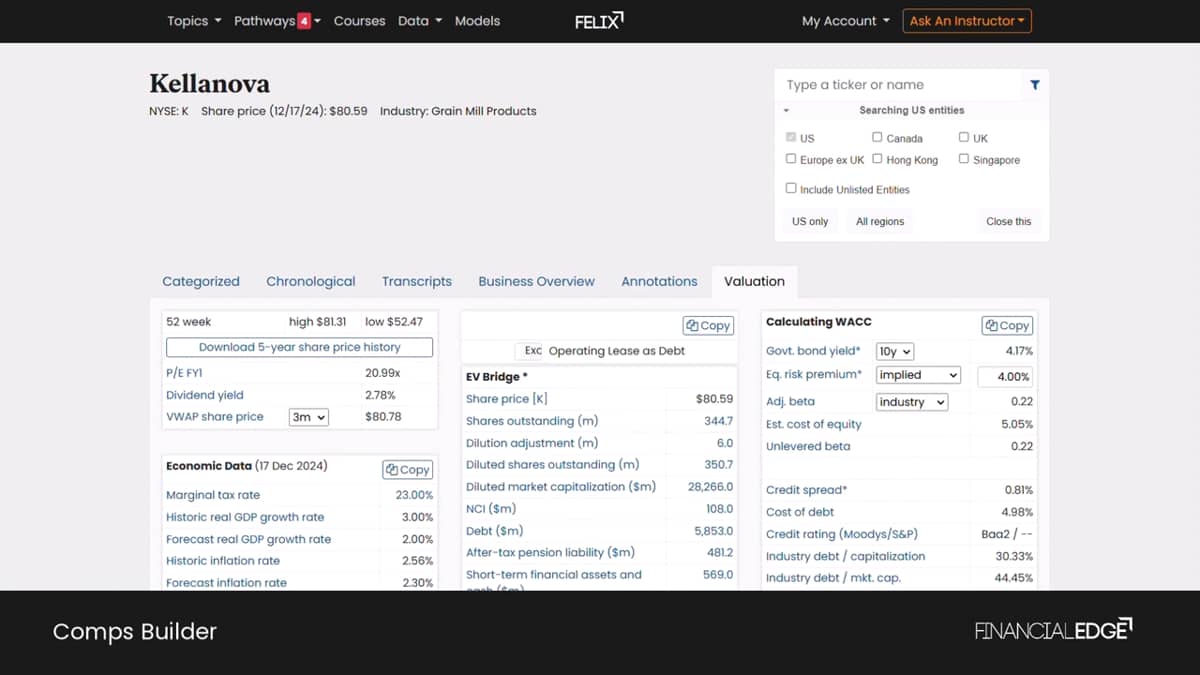The width and height of the screenshot is (1200, 675).
Task: Select the Valuation tab
Action: point(754,282)
